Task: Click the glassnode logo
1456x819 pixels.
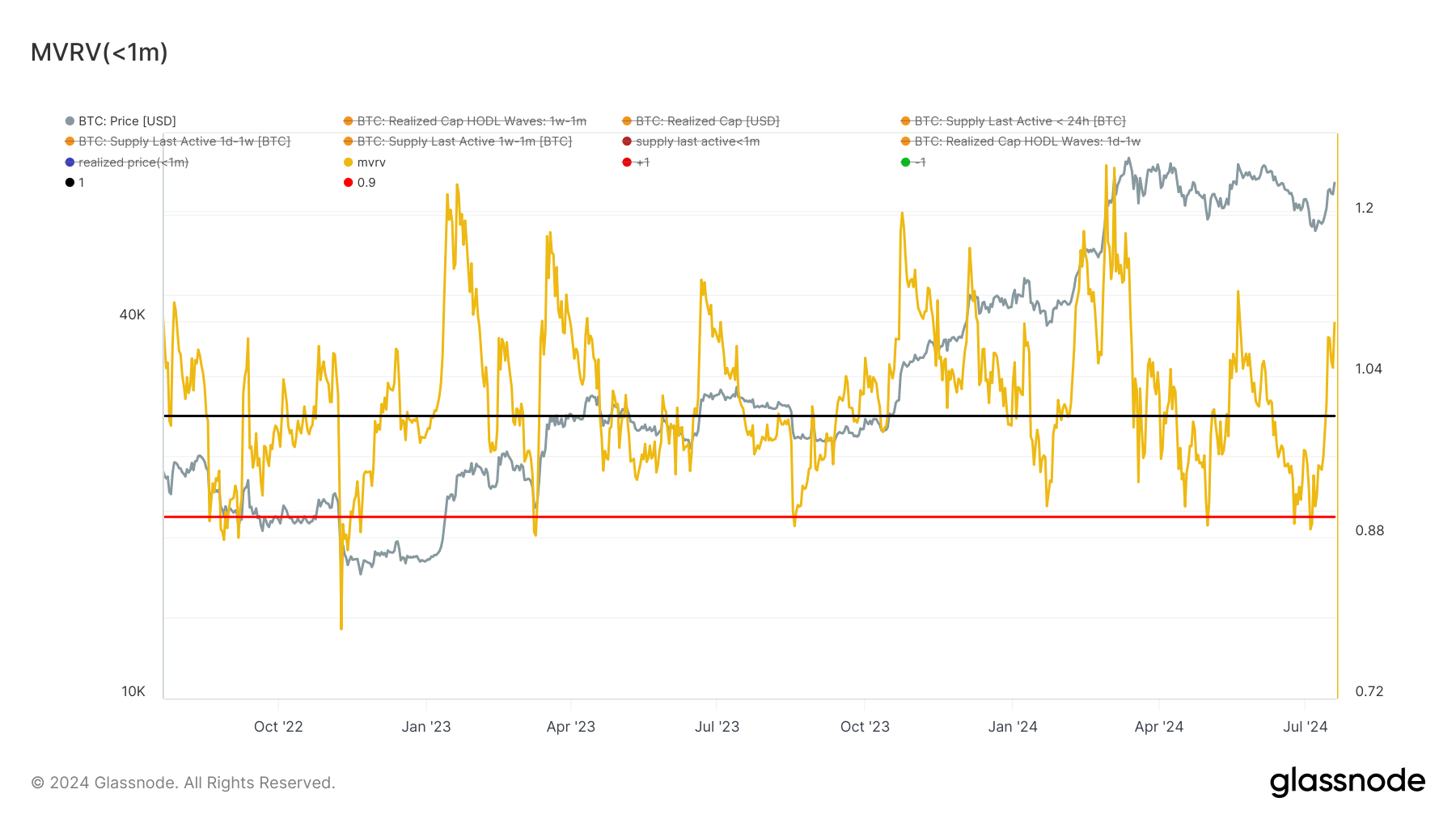Action: (1348, 782)
